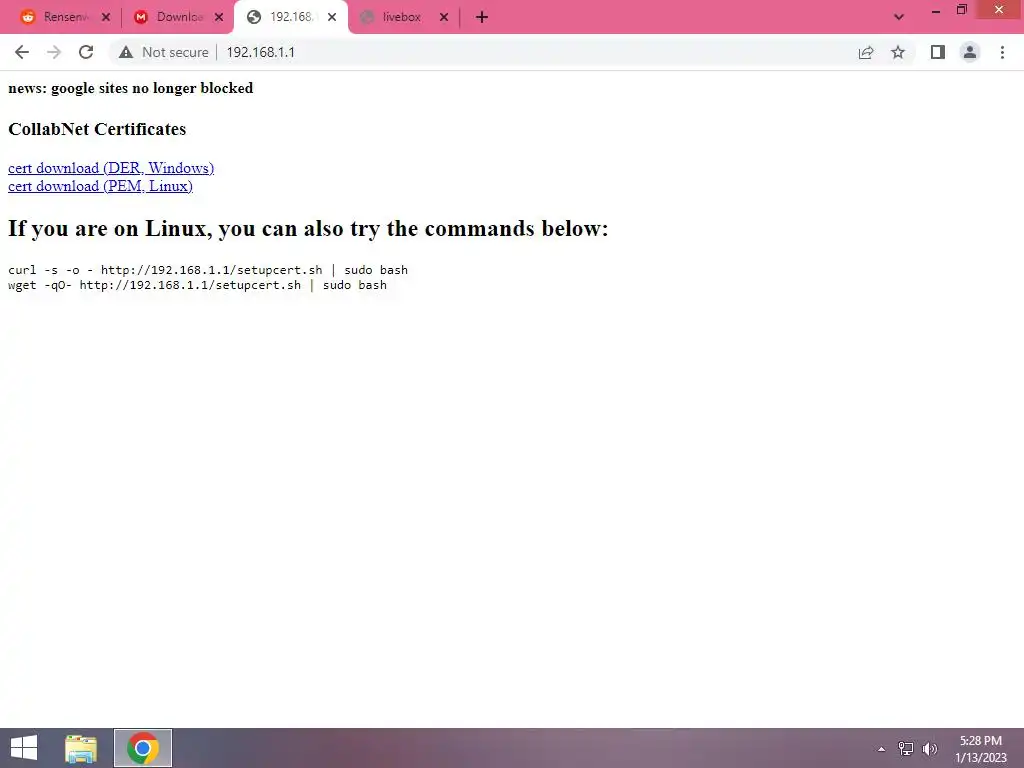Select the active 192.168 tab
This screenshot has height=768, width=1024.
pos(291,18)
